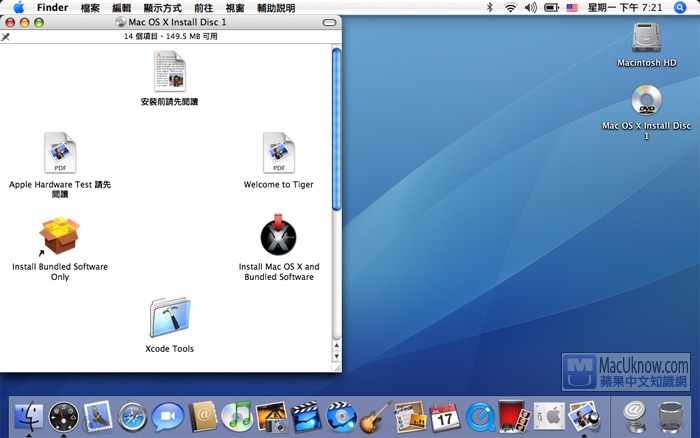Launch GarageBand from the Dock

tap(375, 417)
